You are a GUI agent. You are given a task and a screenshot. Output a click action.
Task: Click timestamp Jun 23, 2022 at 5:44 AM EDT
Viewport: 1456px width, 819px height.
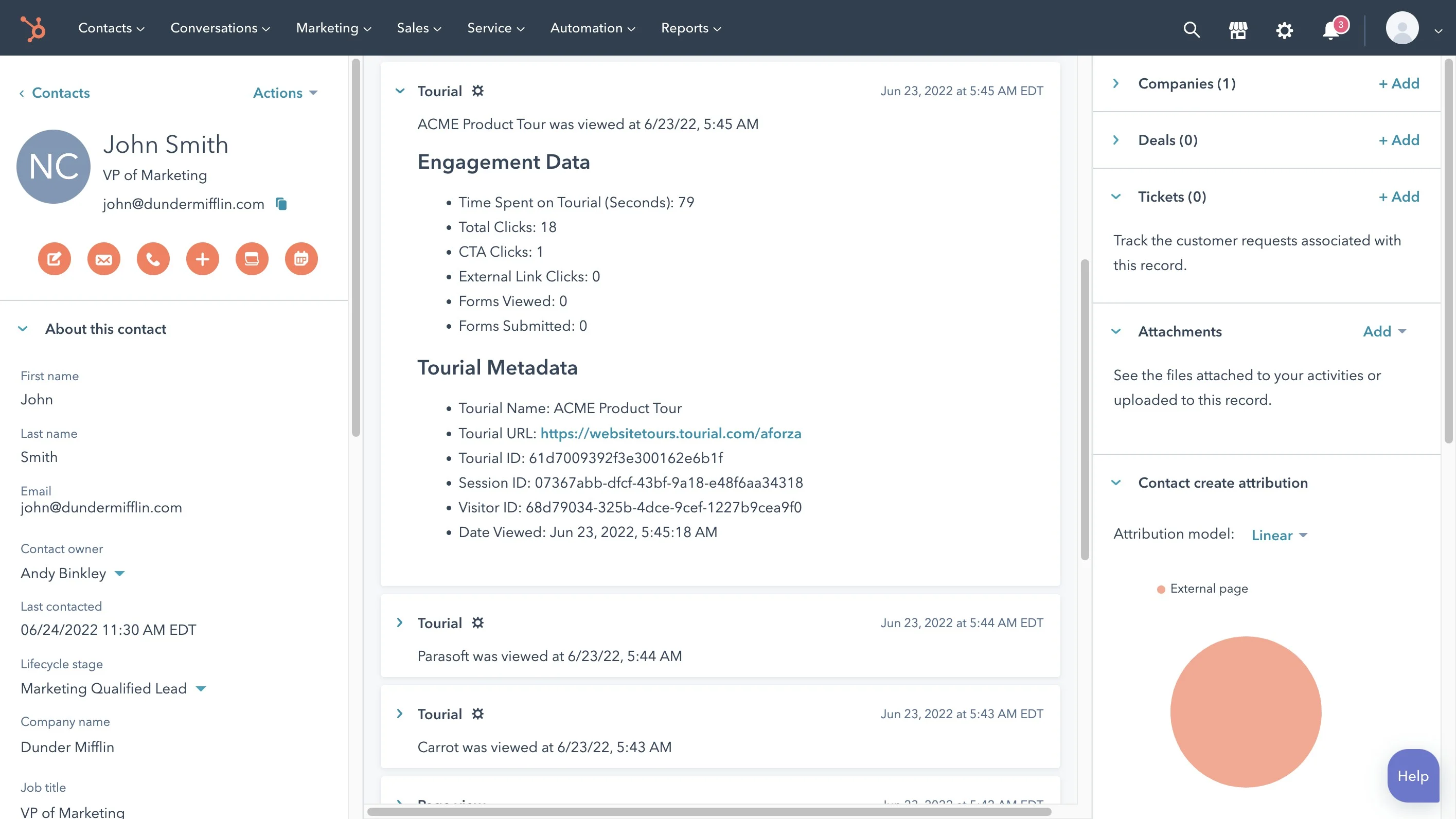pos(962,622)
